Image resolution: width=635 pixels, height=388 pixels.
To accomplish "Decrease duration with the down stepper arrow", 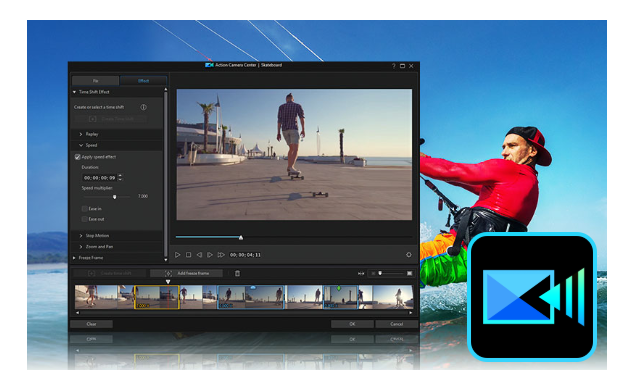I will tap(120, 179).
